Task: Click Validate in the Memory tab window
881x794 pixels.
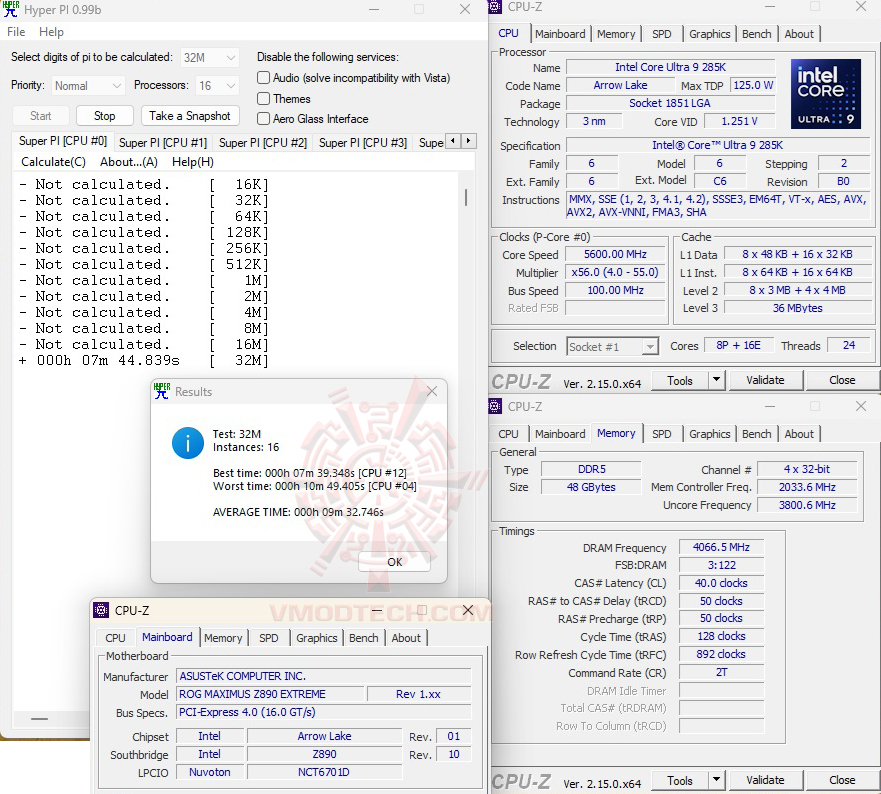Action: point(765,780)
